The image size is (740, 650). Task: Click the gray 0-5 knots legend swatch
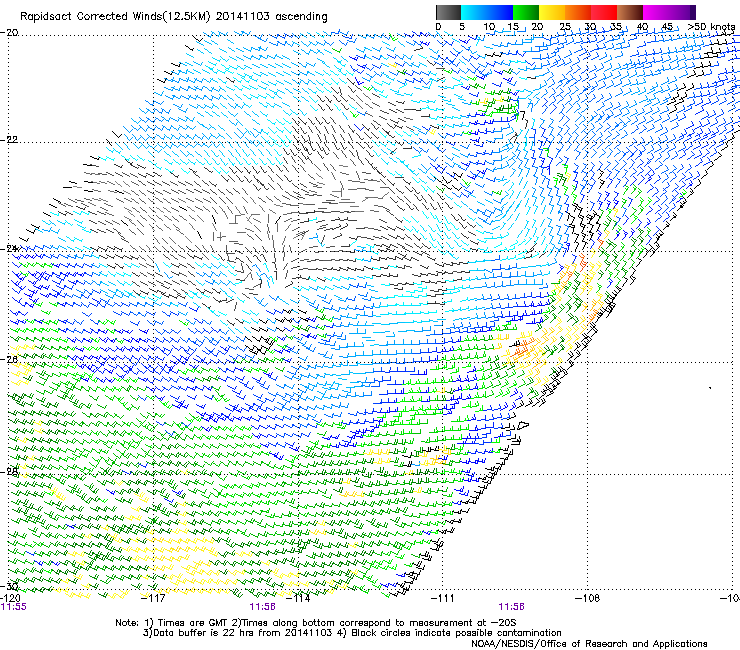(x=448, y=12)
